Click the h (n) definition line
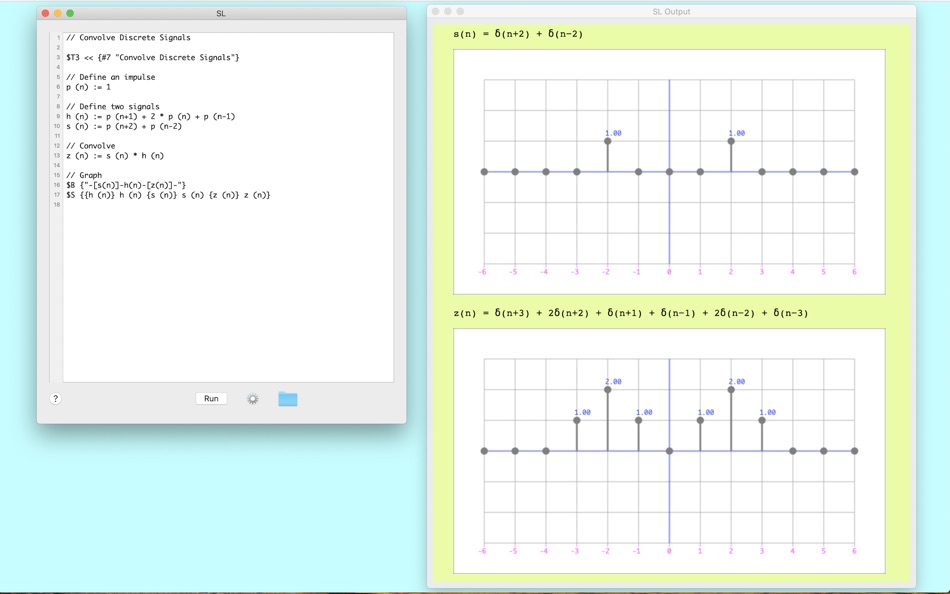 pos(150,116)
